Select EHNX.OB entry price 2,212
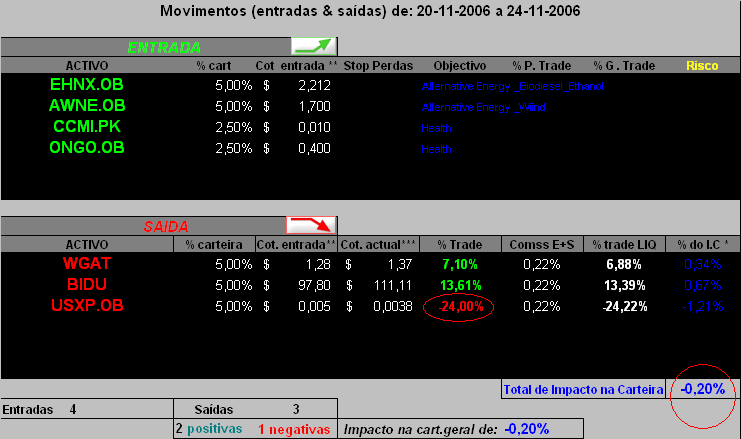 (x=314, y=85)
